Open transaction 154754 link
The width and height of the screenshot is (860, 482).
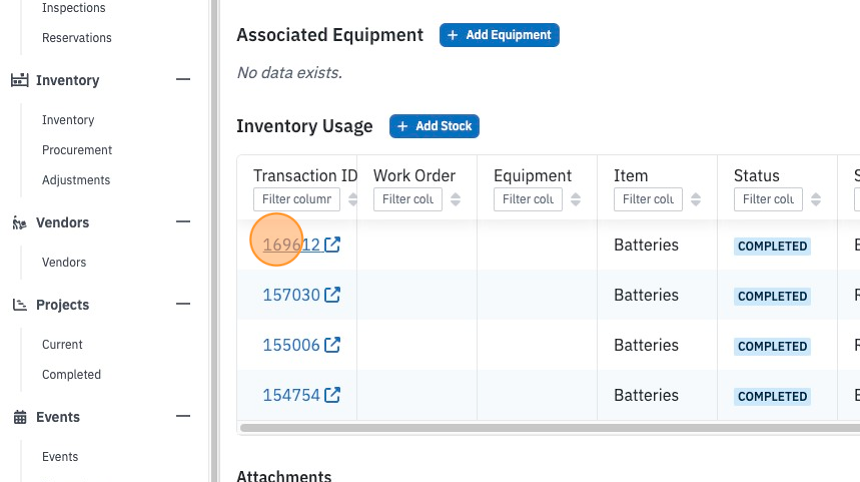point(291,395)
